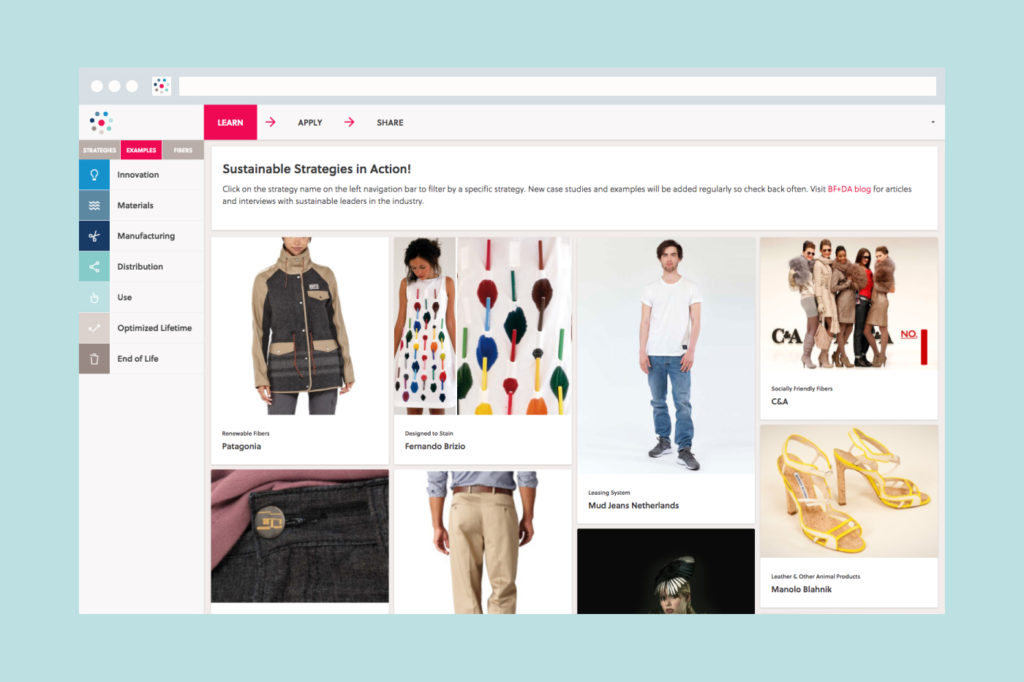Open the Manolo Blahnik yellow sandals image
This screenshot has height=682, width=1024.
[848, 491]
